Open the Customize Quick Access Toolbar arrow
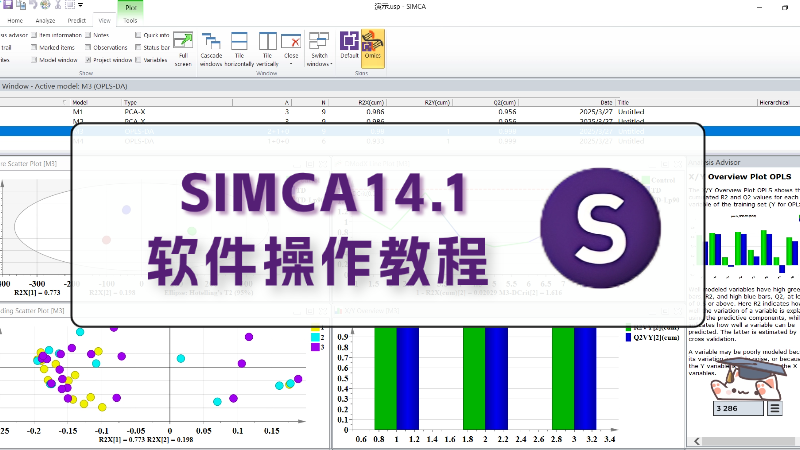Screen dimensions: 800x450 pos(81,5)
